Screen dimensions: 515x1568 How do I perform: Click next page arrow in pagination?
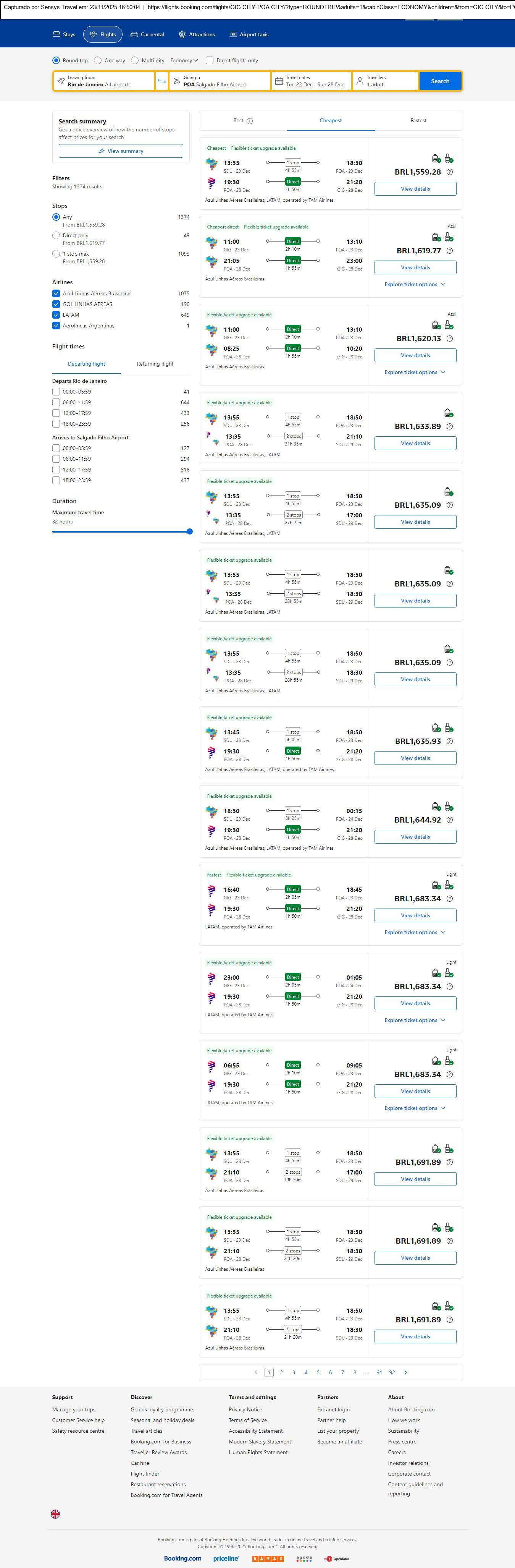[x=405, y=1372]
